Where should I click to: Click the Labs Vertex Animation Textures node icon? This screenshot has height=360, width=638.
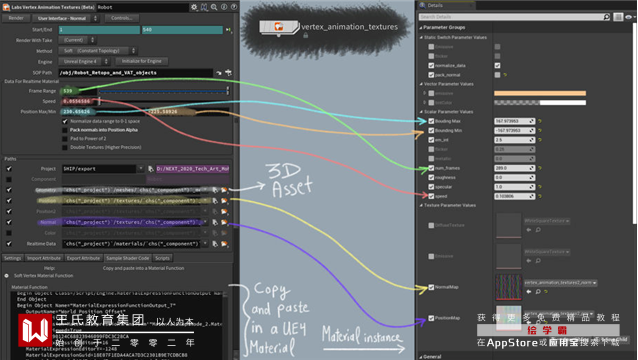(x=6, y=7)
